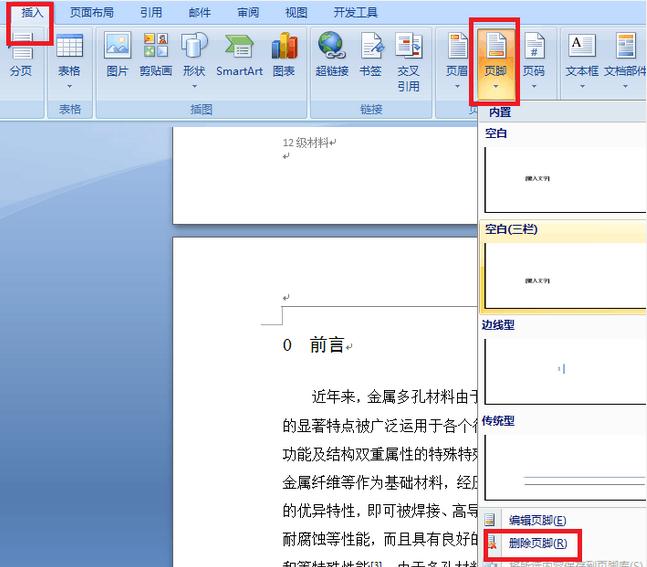
Task: Click the line starting 功能及结构双重属性
Action: (380, 454)
